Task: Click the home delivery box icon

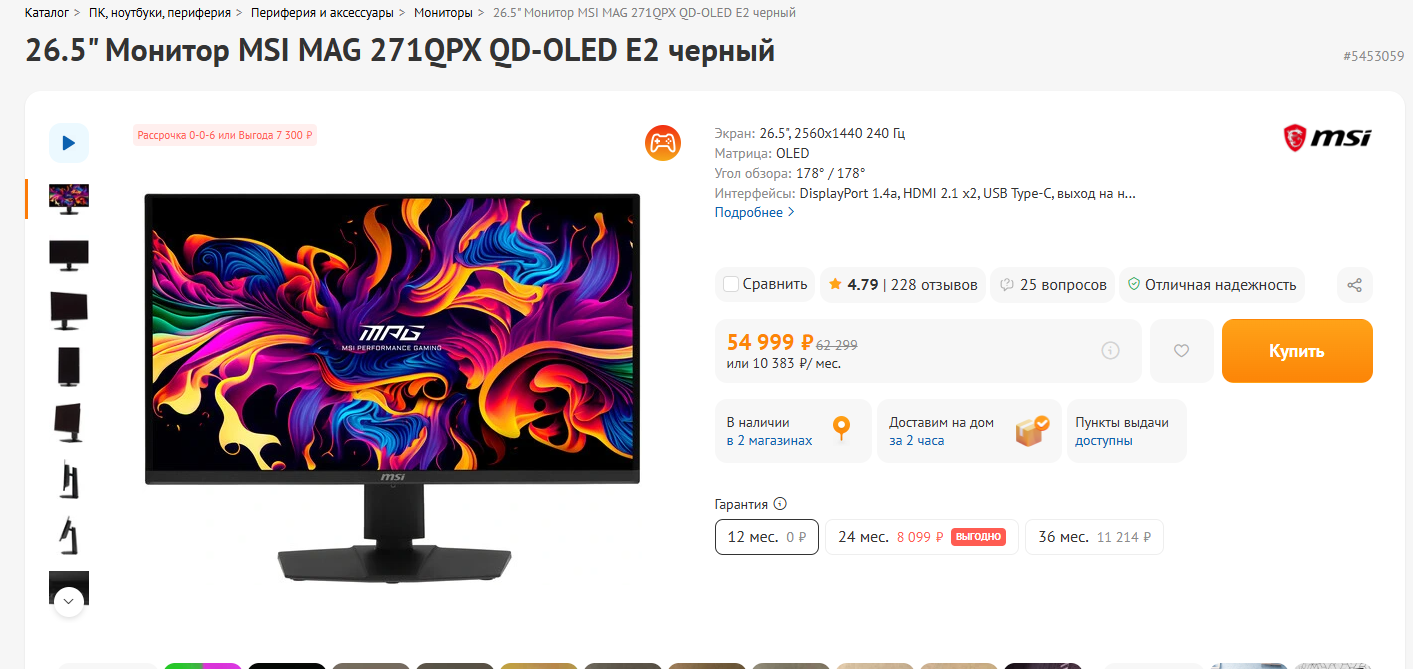Action: [1031, 431]
